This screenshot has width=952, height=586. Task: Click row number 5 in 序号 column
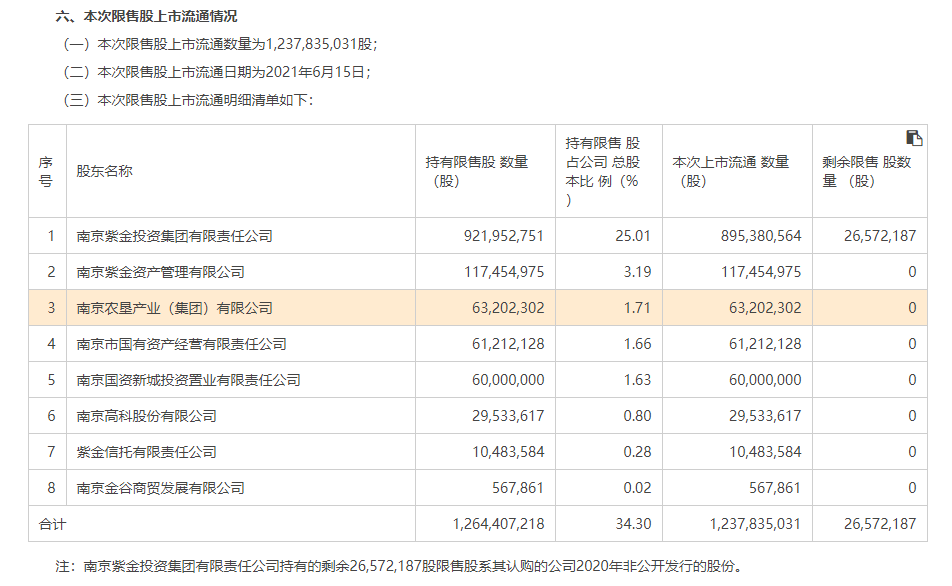coord(51,380)
